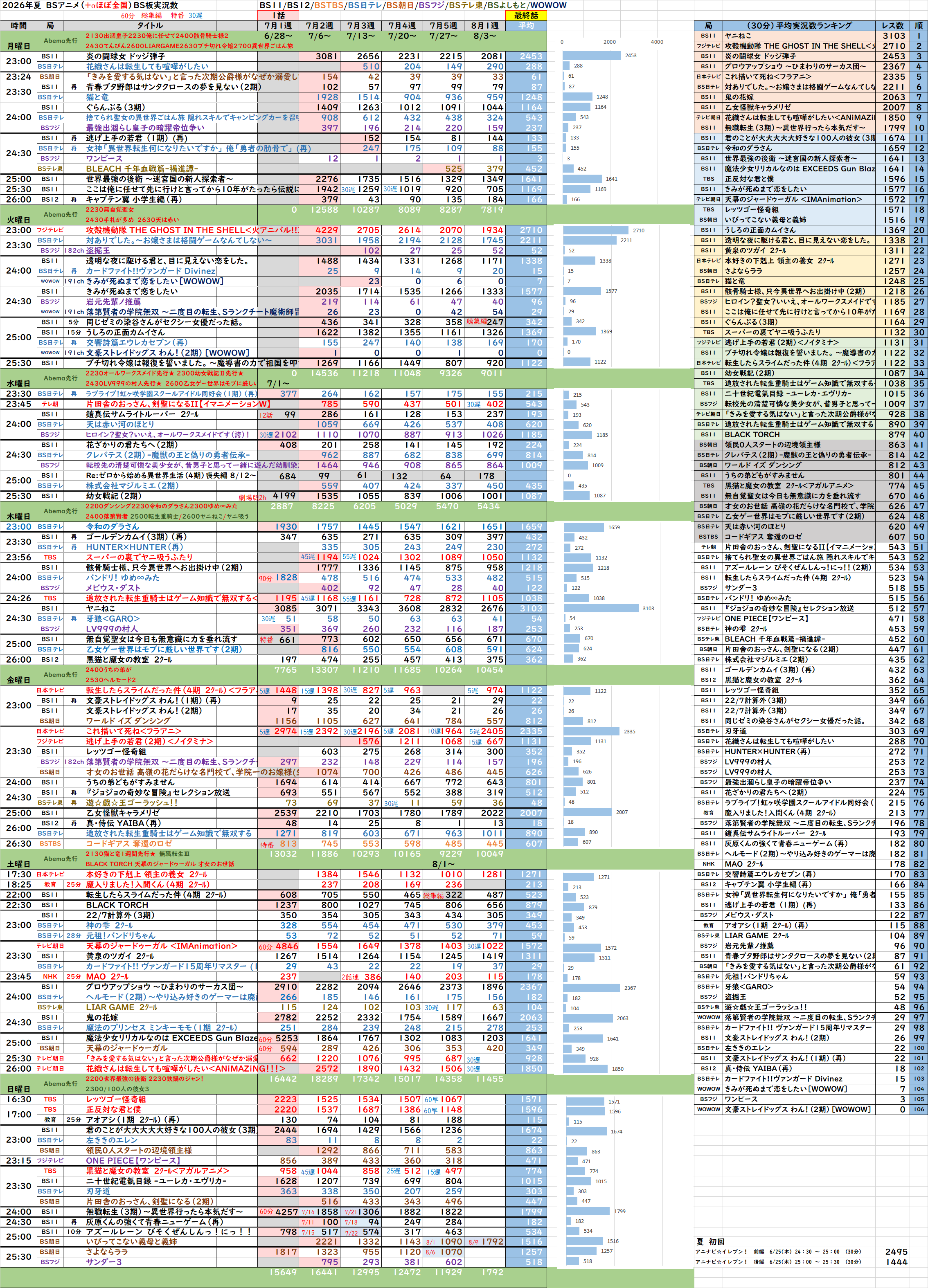Image resolution: width=928 pixels, height=1288 pixels.
Task: Click サンダー3 title in Sunday schedule
Action: (x=104, y=1261)
